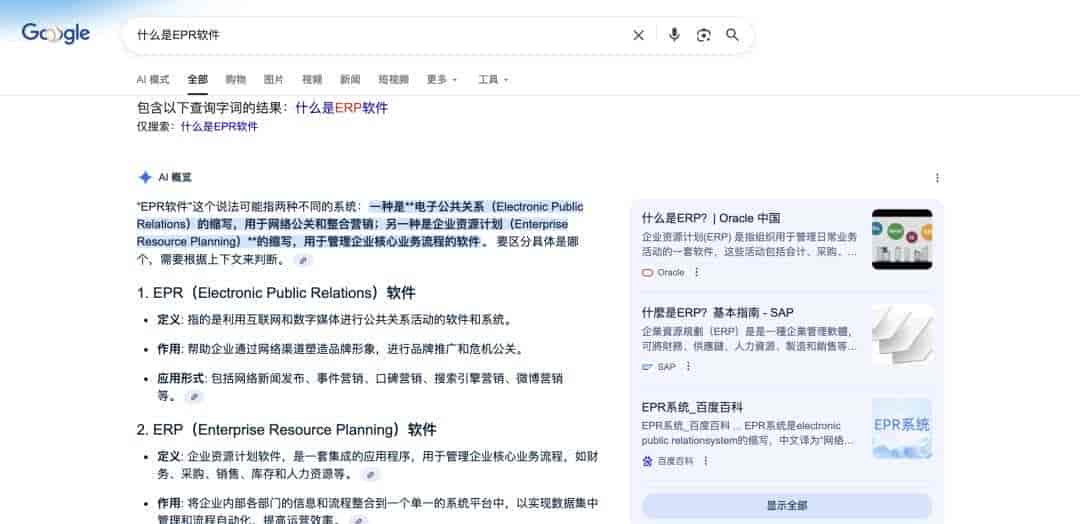Open AI overview three-dot options menu
This screenshot has height=524, width=1080.
click(x=937, y=178)
